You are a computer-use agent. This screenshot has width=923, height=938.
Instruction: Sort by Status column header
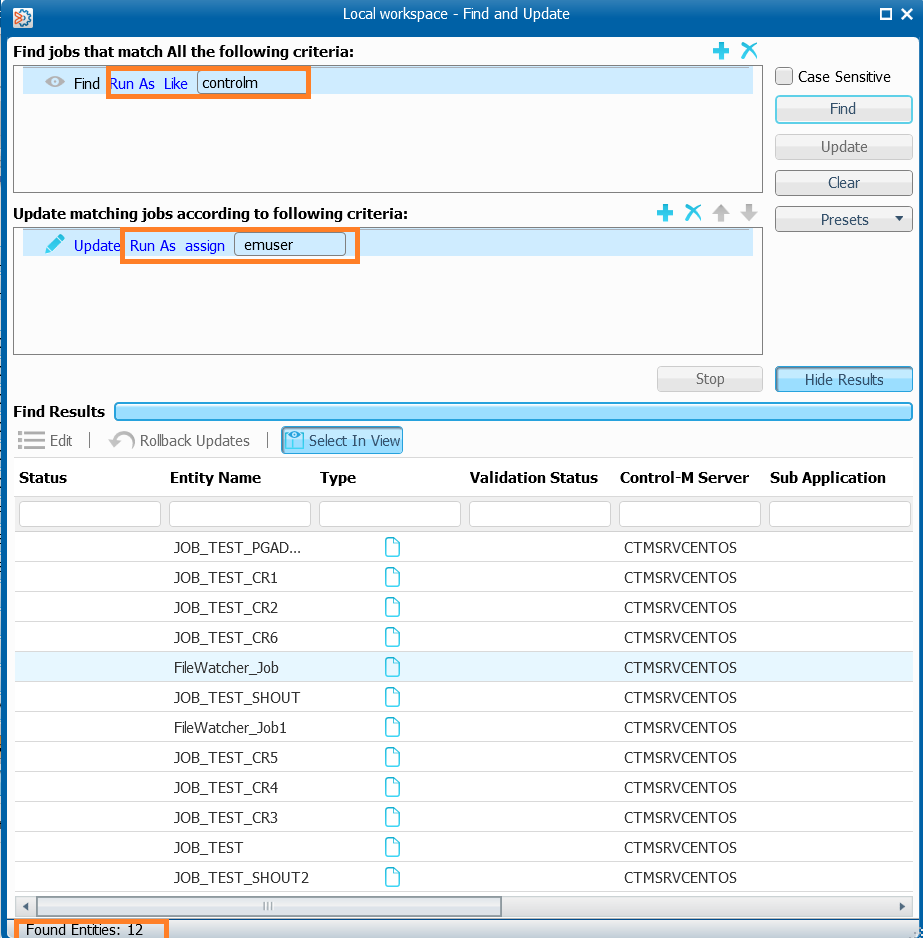[x=43, y=477]
